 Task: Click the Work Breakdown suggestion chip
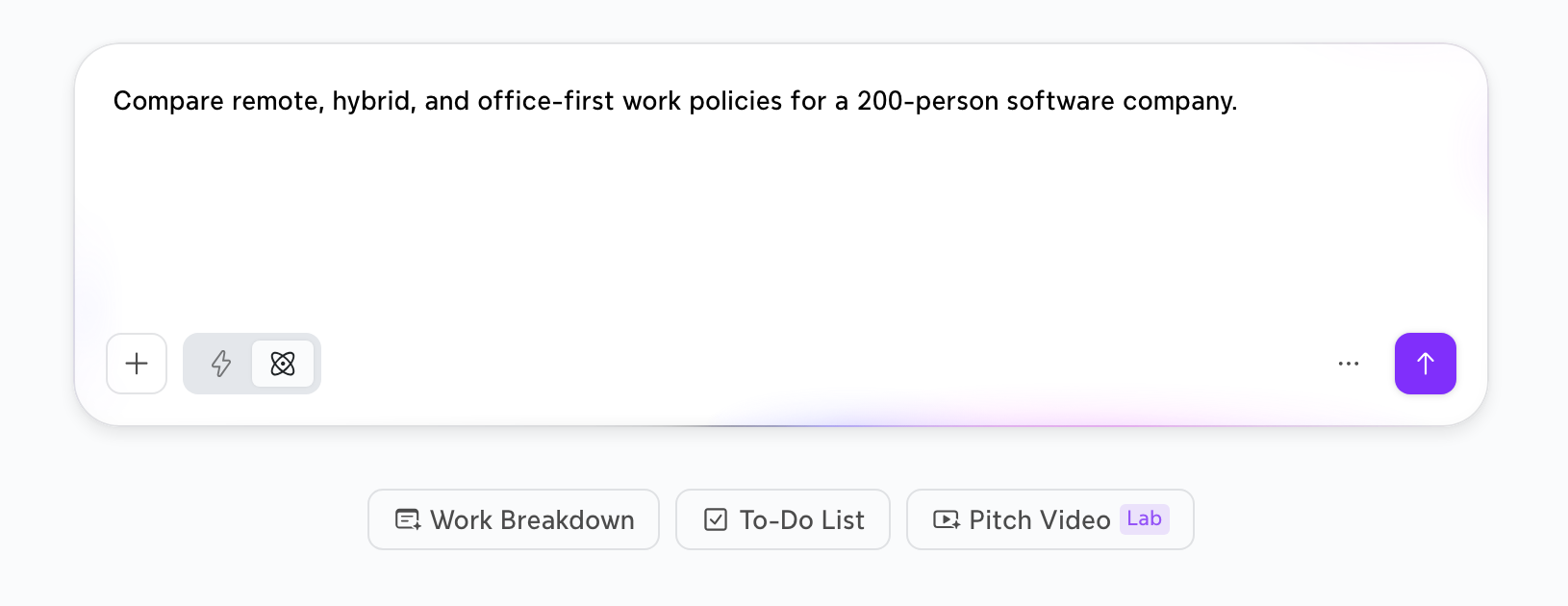[514, 519]
